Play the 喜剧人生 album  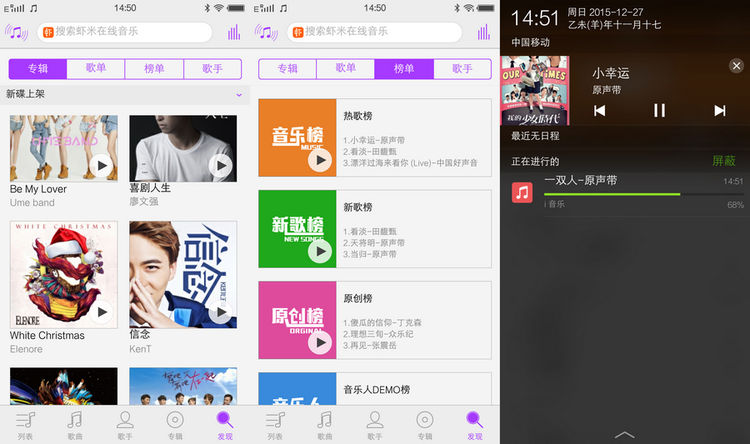point(221,166)
